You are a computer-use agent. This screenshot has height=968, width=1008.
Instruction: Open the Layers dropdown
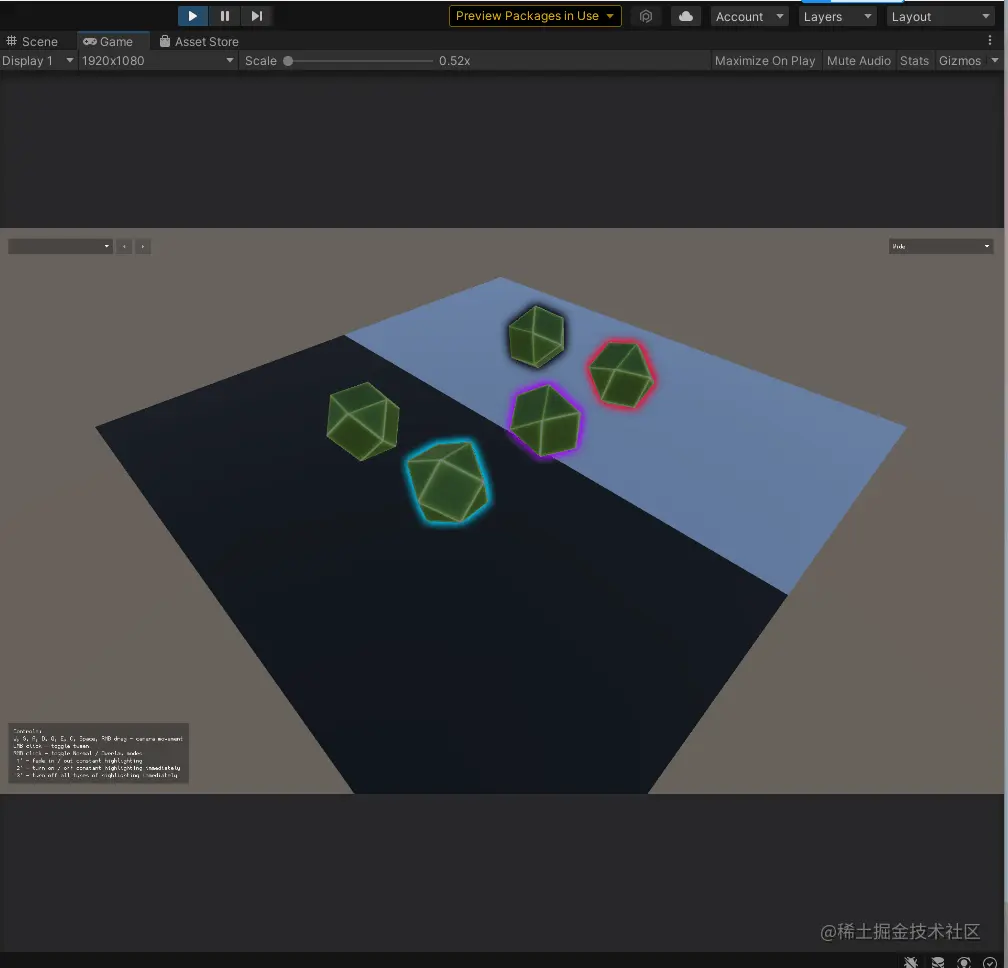tap(838, 17)
